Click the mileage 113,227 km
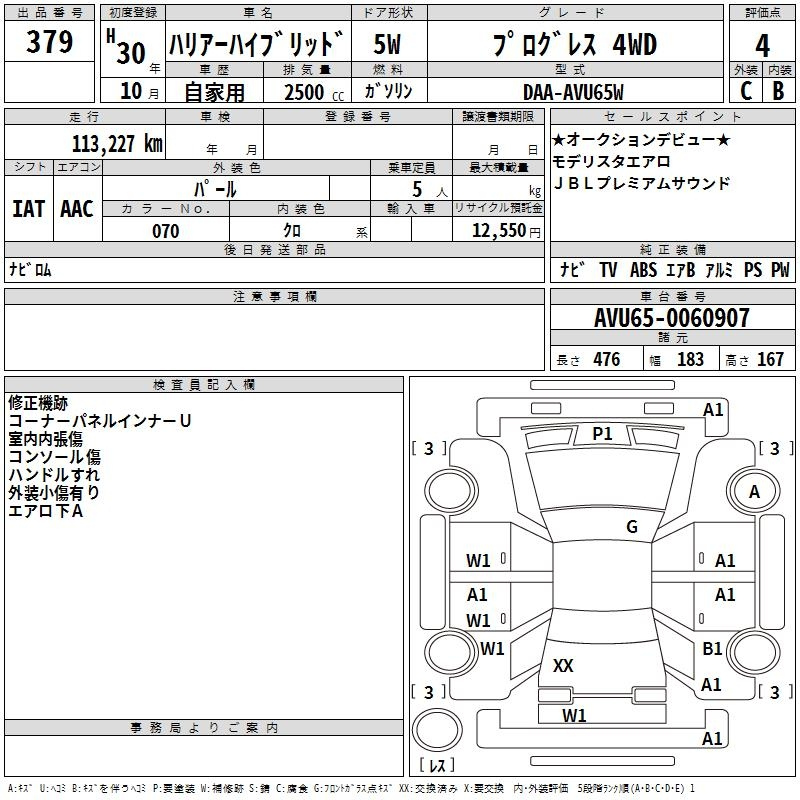Screen dimensions: 800x800 coord(117,144)
